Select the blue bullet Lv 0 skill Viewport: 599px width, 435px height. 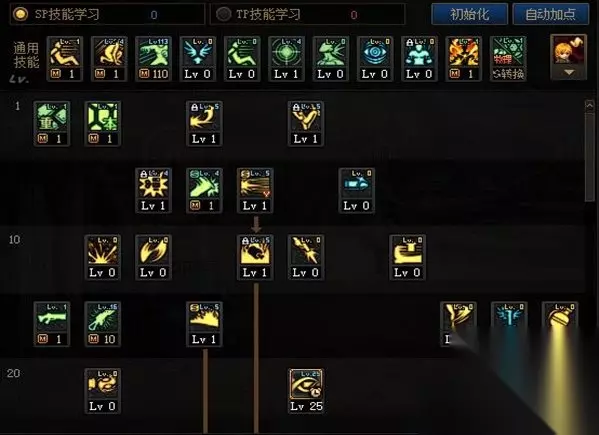(x=356, y=190)
